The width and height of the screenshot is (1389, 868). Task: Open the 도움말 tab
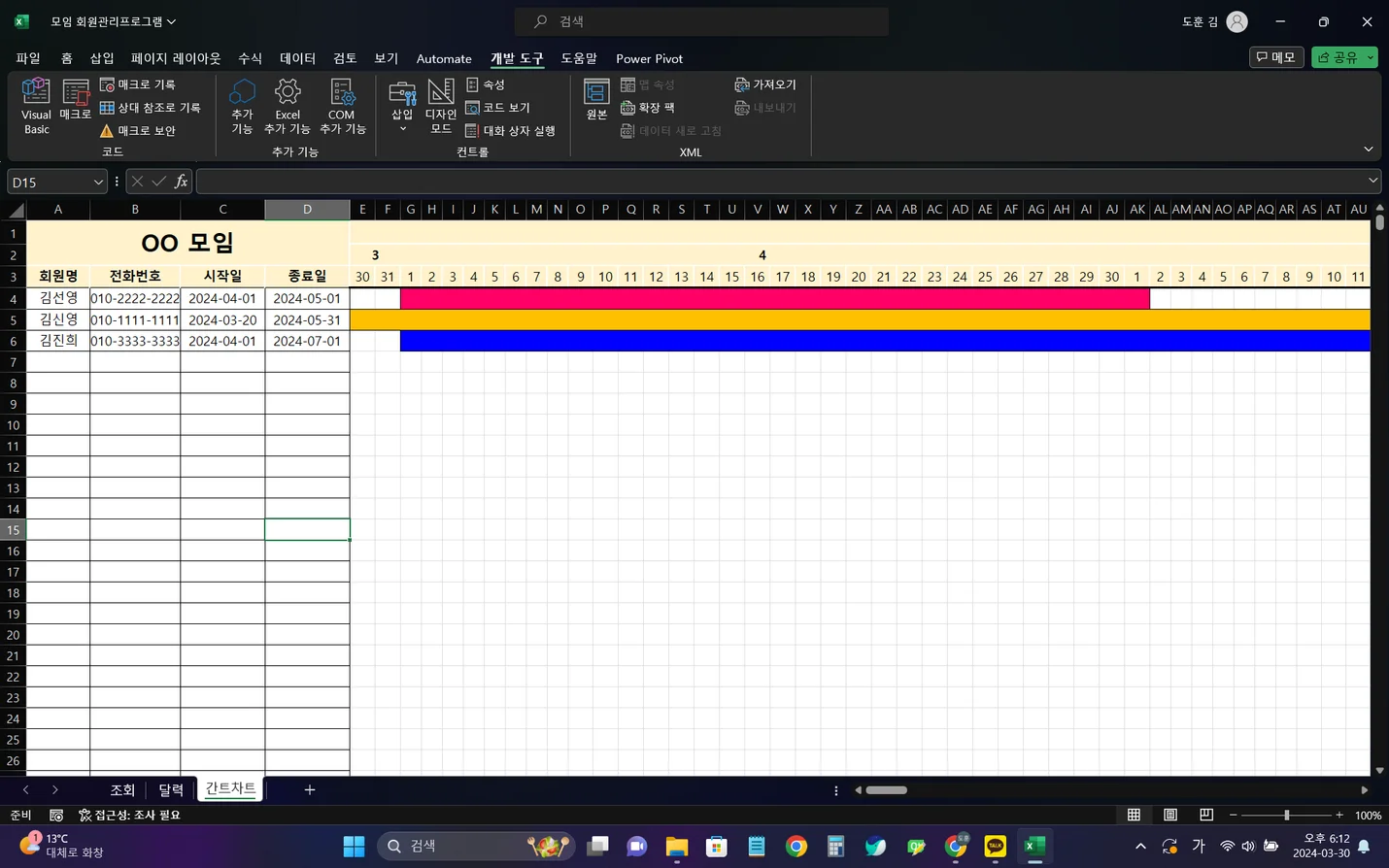(579, 58)
